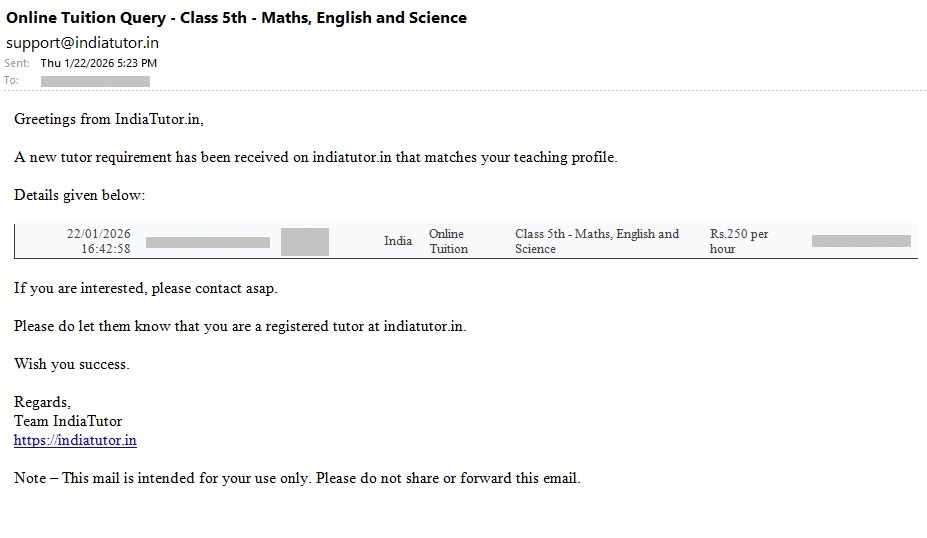This screenshot has height=538, width=927.
Task: Click the "Team IndiaTutor" signature line
Action: pyautogui.click(x=68, y=421)
